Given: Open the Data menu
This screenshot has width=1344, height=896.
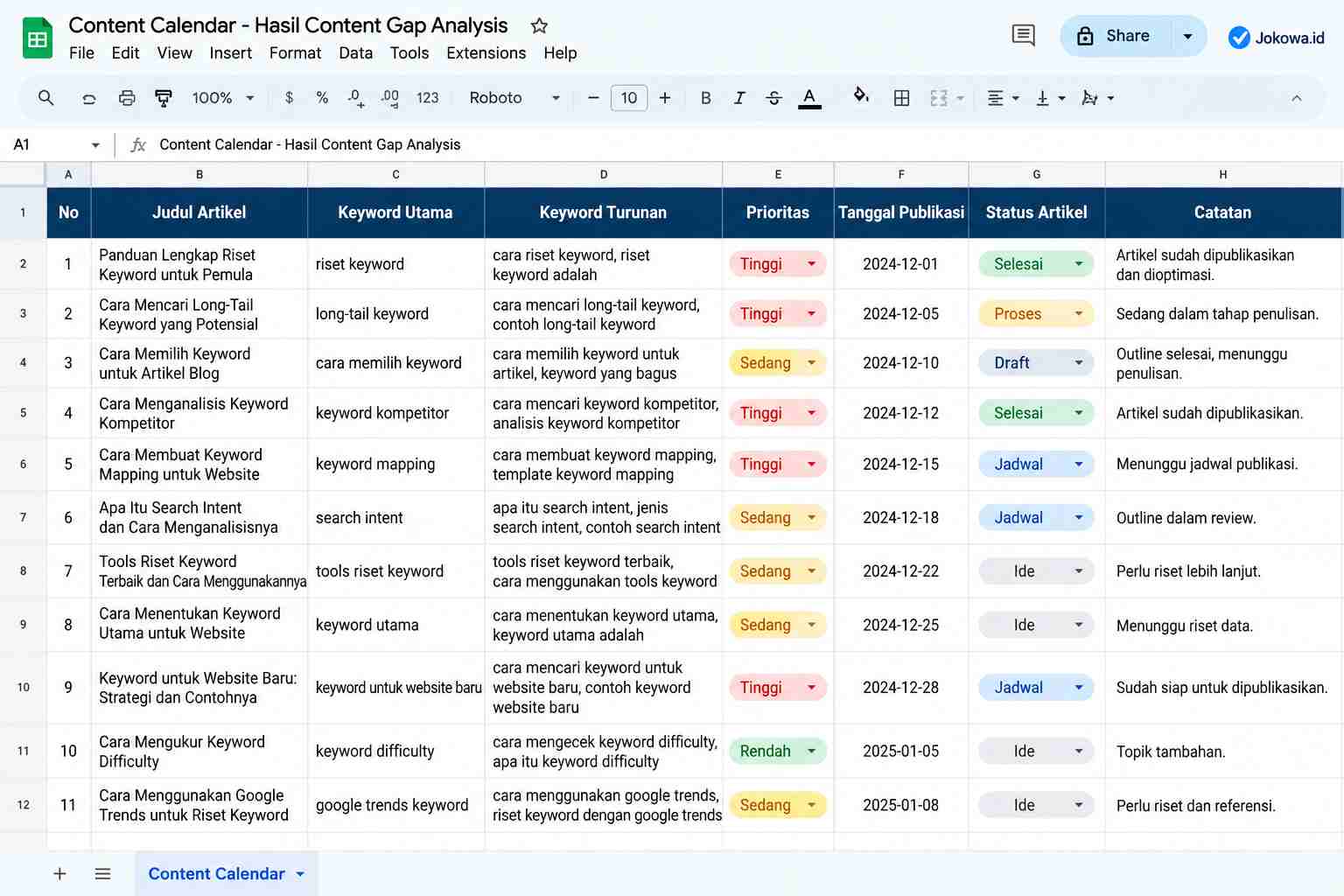Looking at the screenshot, I should pyautogui.click(x=355, y=53).
